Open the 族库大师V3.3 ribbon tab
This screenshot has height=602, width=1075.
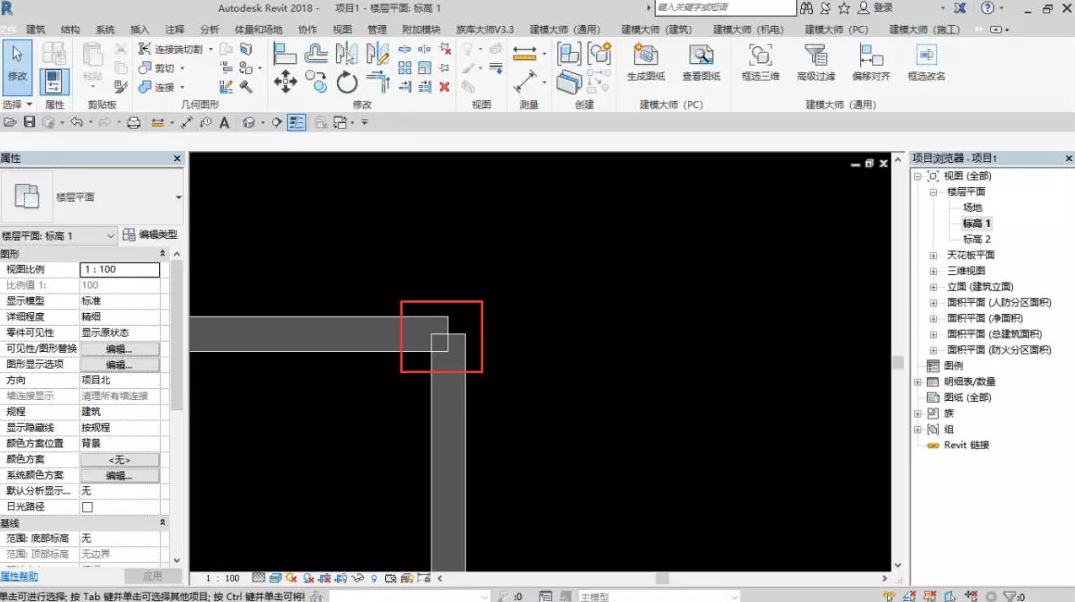coord(485,29)
